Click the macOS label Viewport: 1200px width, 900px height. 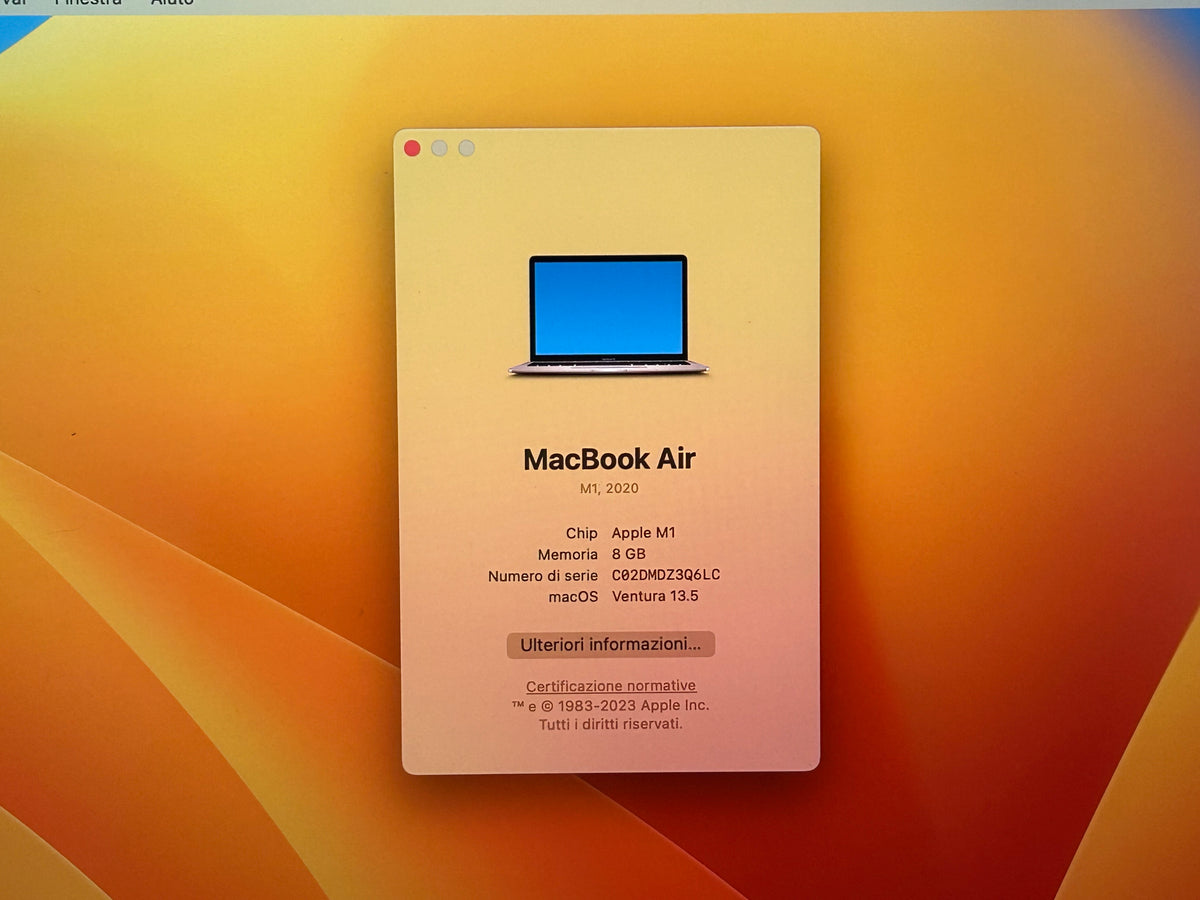tap(573, 596)
